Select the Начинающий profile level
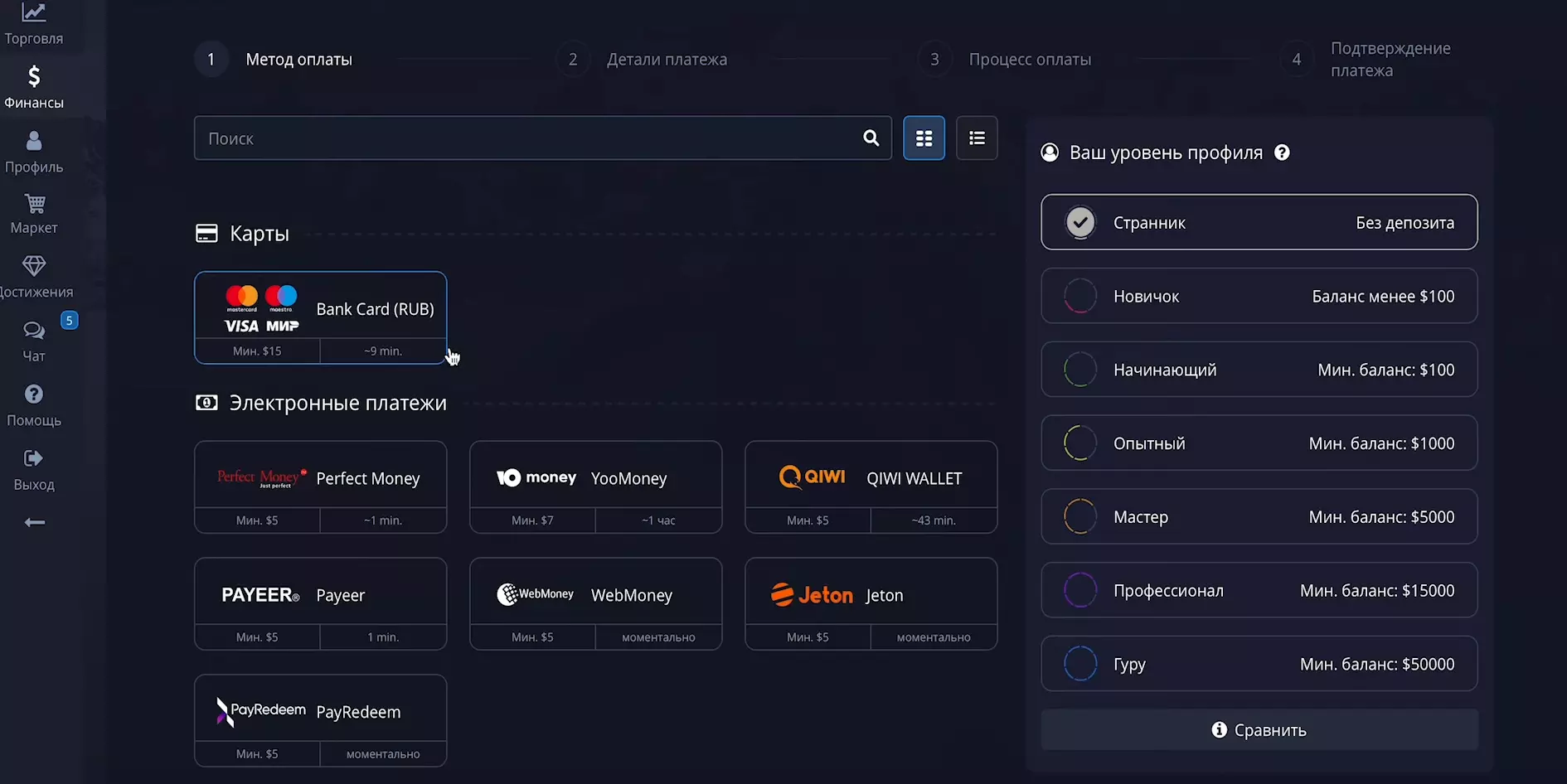 (1259, 370)
